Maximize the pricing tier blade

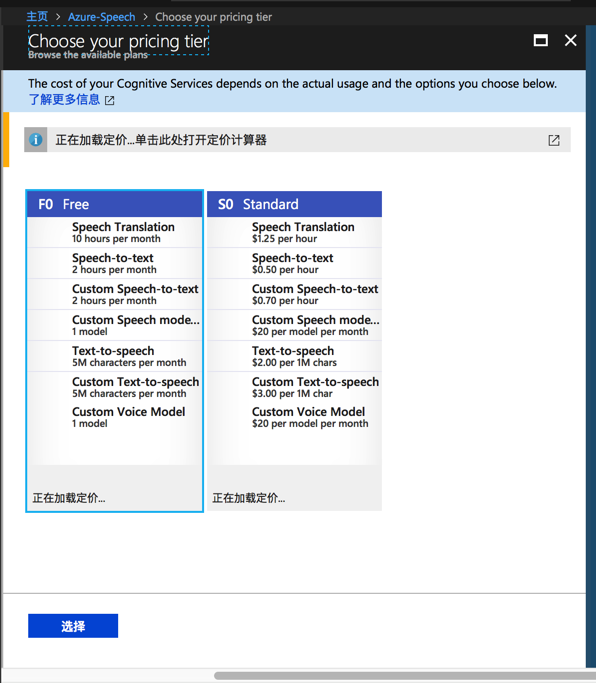541,41
